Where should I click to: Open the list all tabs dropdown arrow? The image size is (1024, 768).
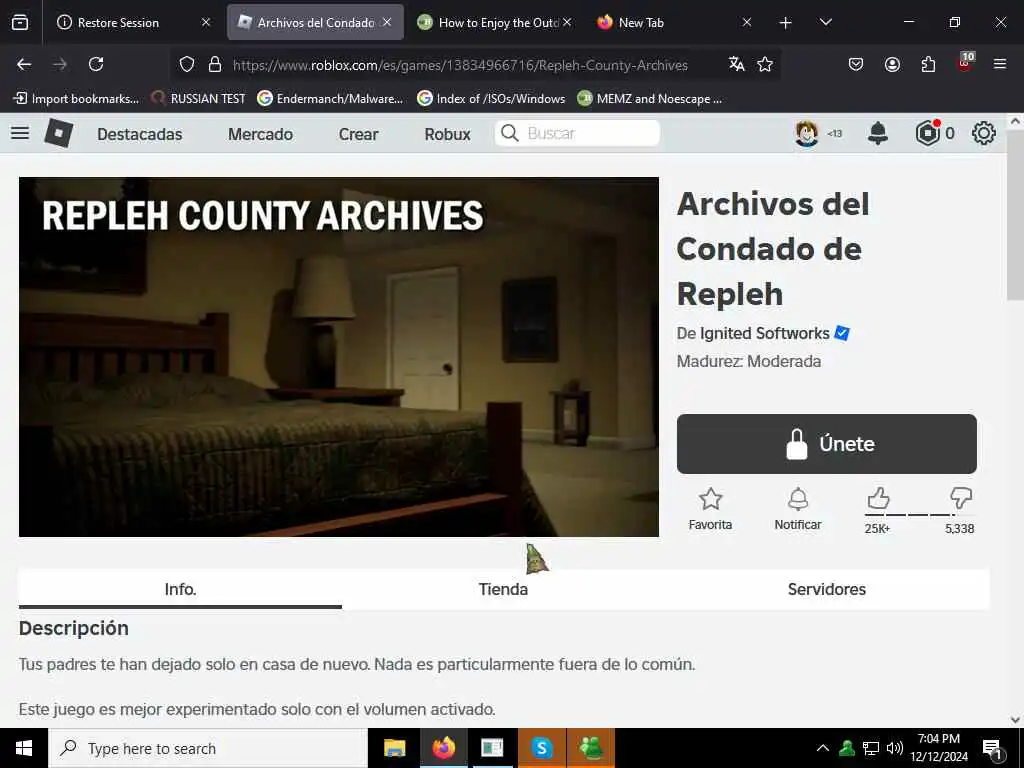click(825, 22)
